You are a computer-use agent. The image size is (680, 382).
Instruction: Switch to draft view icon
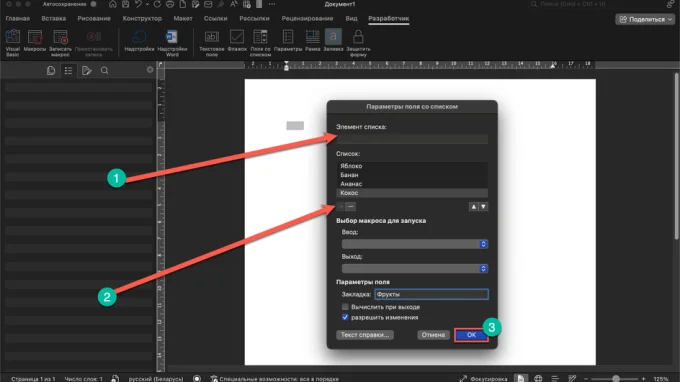(x=572, y=379)
